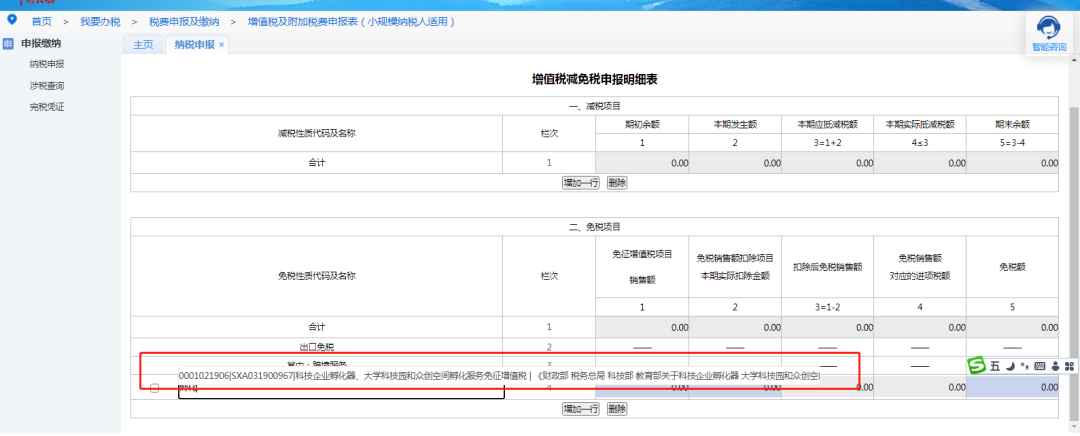The height and width of the screenshot is (436, 1080).
Task: Click the 本期应抵减税额 column header
Action: click(x=827, y=125)
